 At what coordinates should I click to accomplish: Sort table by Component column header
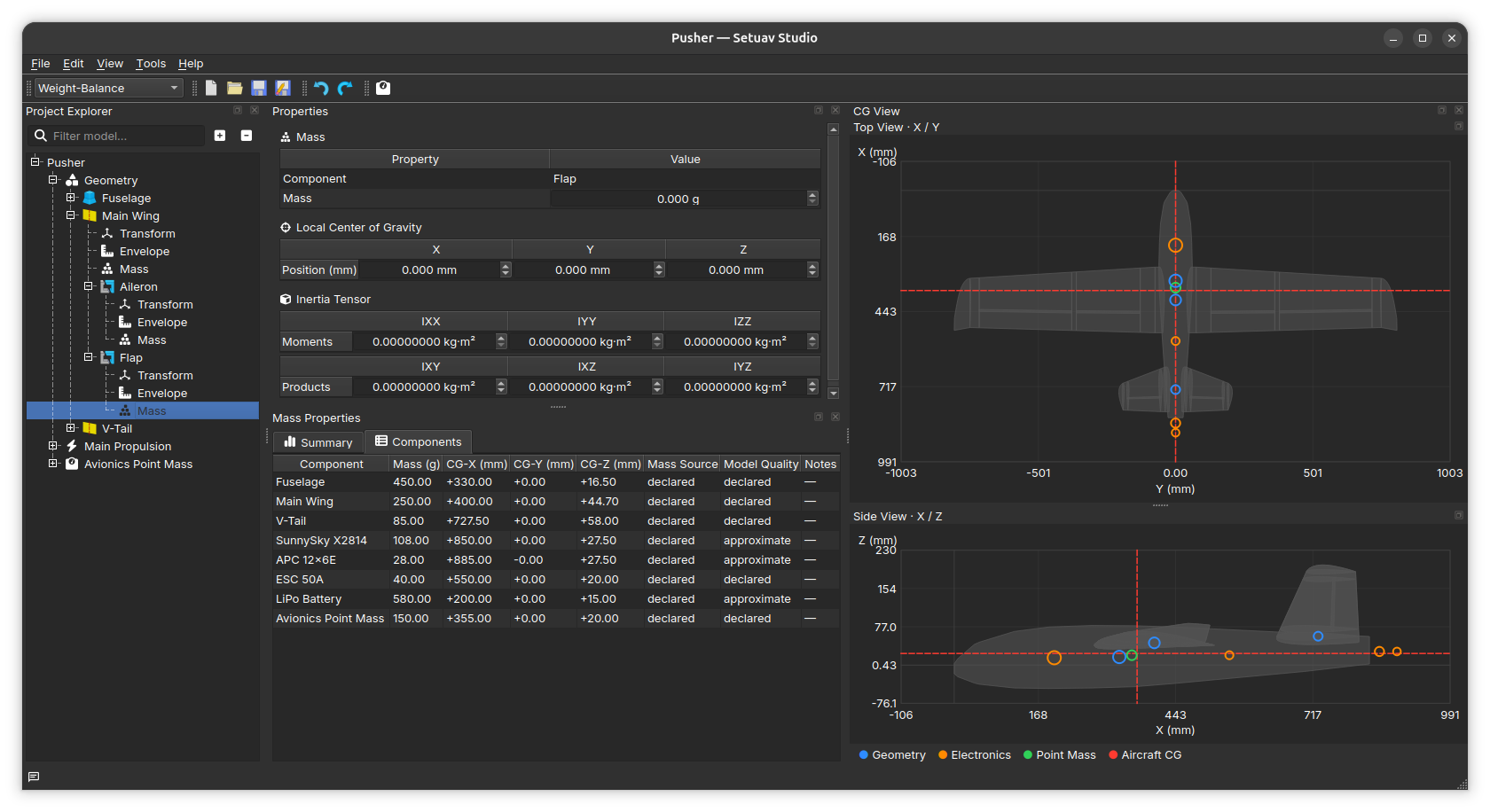[332, 464]
